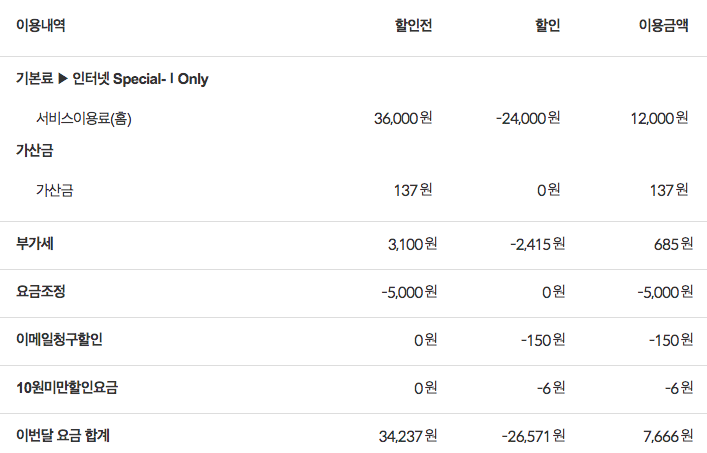Click the 36,000원 pre-discount amount
The width and height of the screenshot is (707, 453).
pyautogui.click(x=403, y=118)
